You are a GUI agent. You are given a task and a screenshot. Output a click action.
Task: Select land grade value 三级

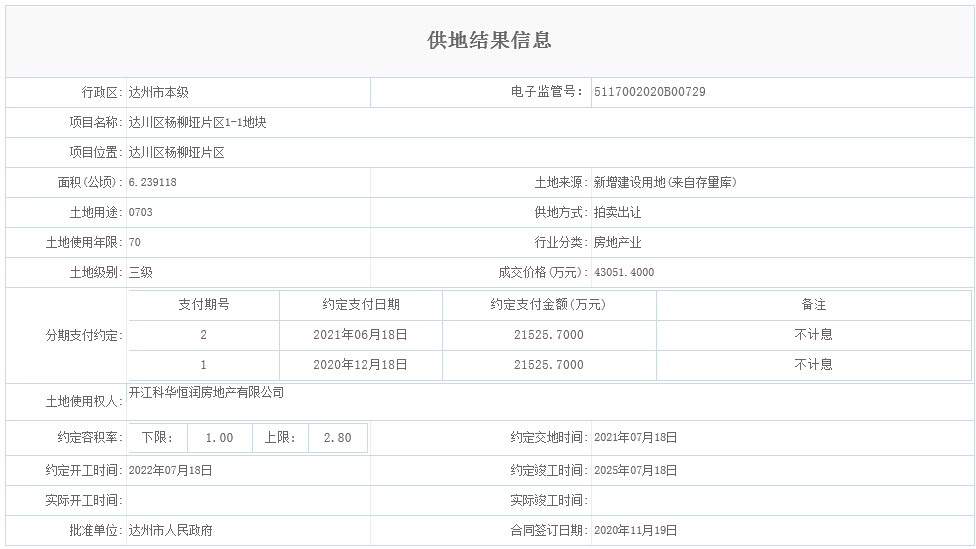(x=141, y=272)
